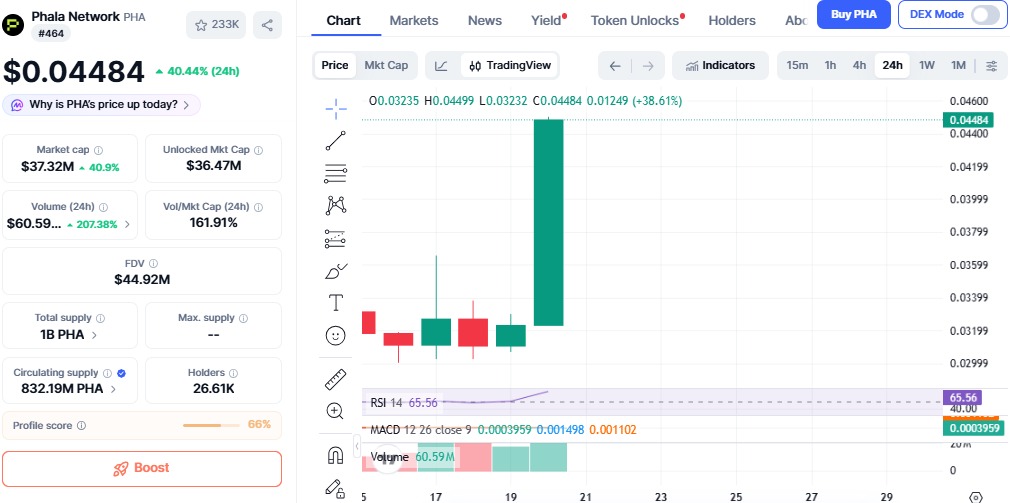The image size is (1010, 503).
Task: Enable TradingView chart mode
Action: point(510,65)
